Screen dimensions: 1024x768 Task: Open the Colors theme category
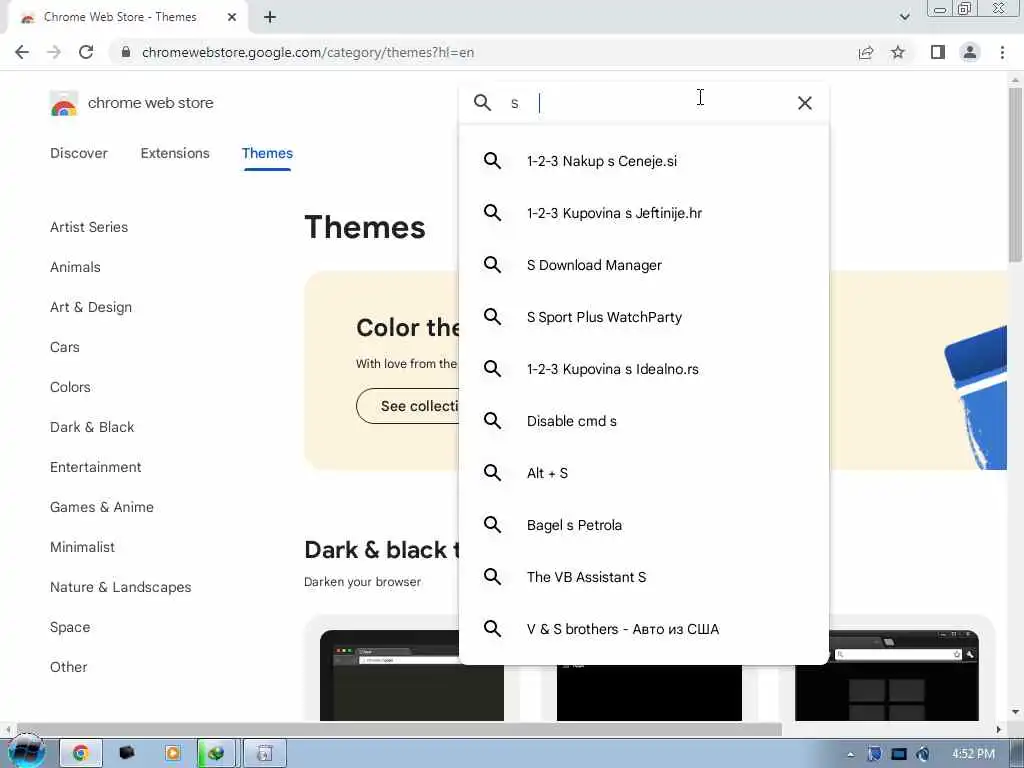pyautogui.click(x=70, y=387)
